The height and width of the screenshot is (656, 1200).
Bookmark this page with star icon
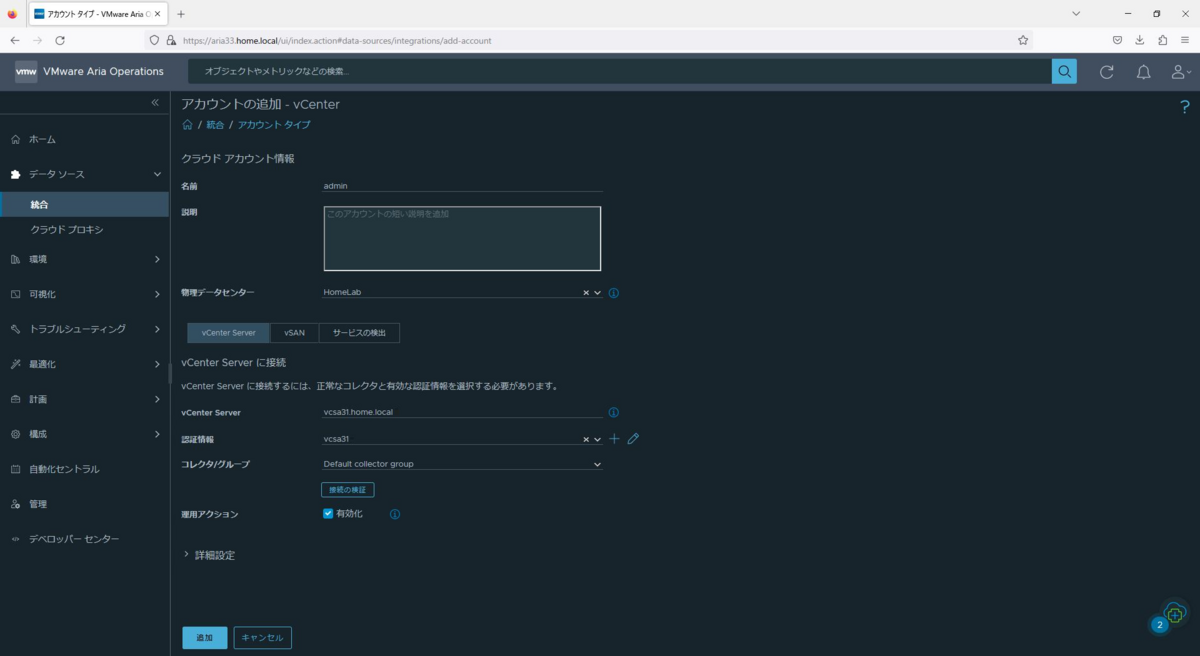(x=1023, y=40)
